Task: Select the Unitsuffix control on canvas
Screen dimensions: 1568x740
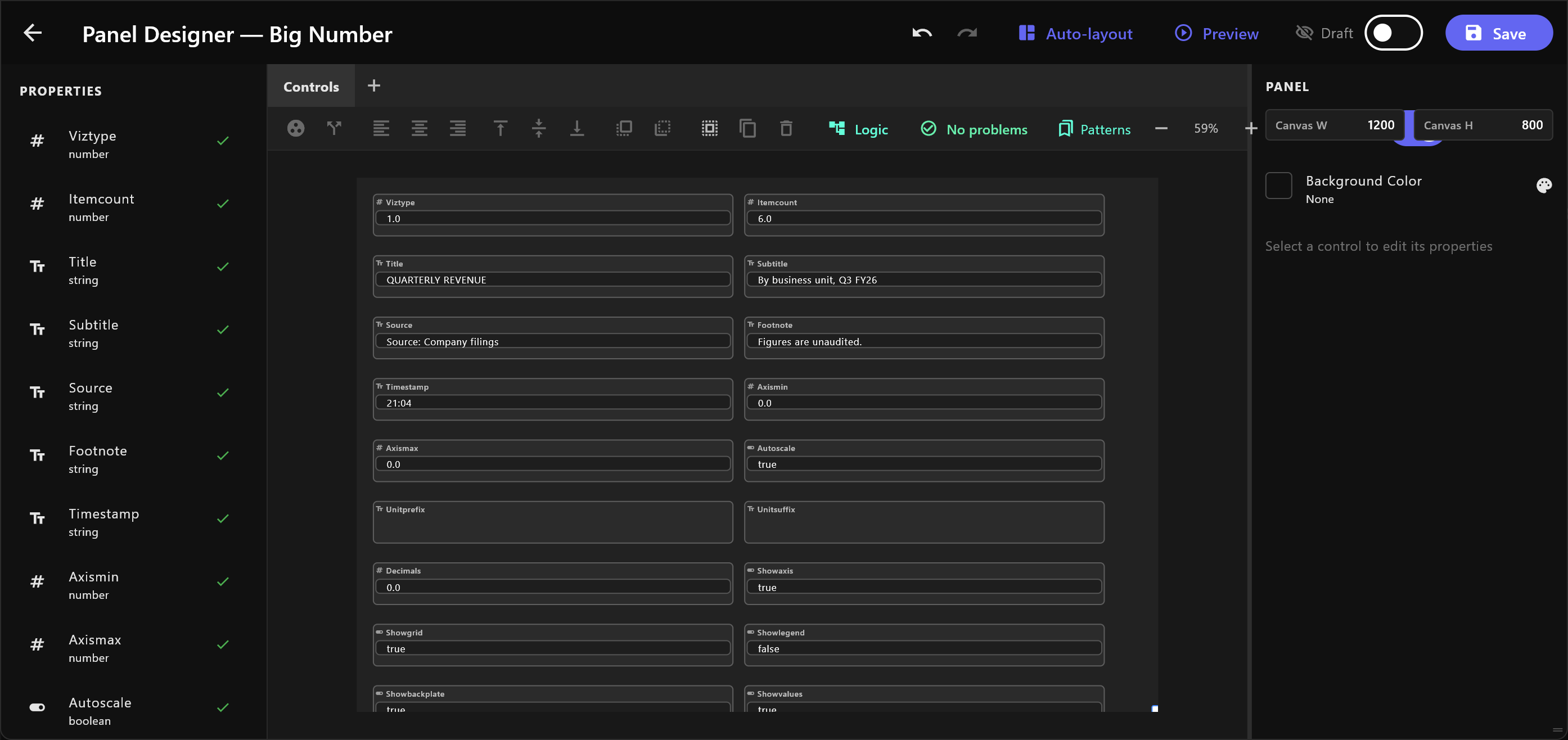Action: pos(924,522)
